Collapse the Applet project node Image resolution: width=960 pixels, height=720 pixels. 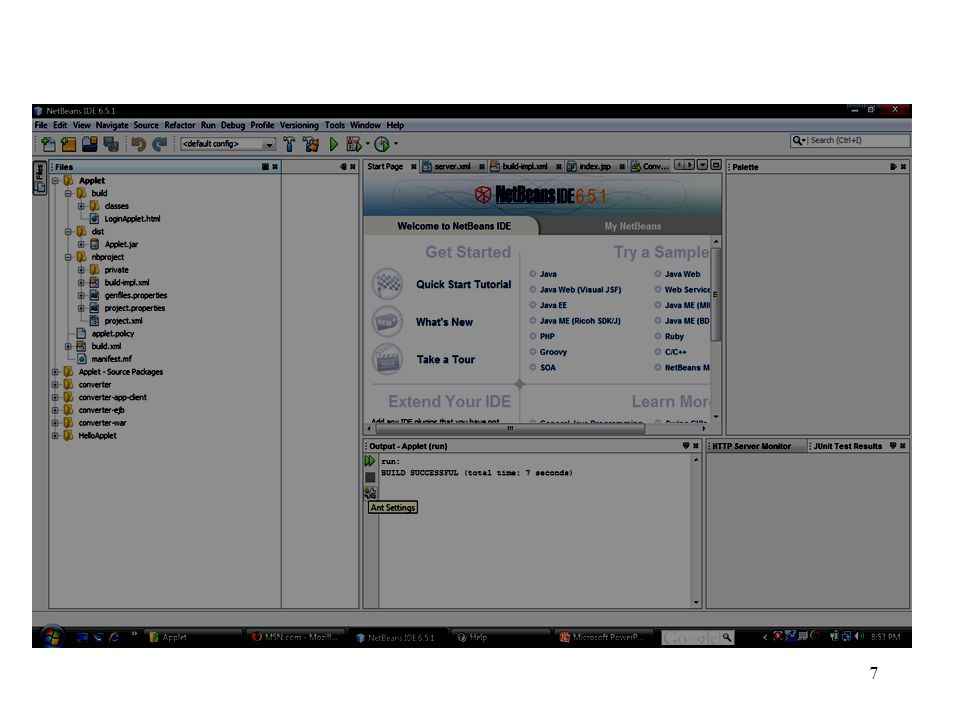click(x=56, y=181)
